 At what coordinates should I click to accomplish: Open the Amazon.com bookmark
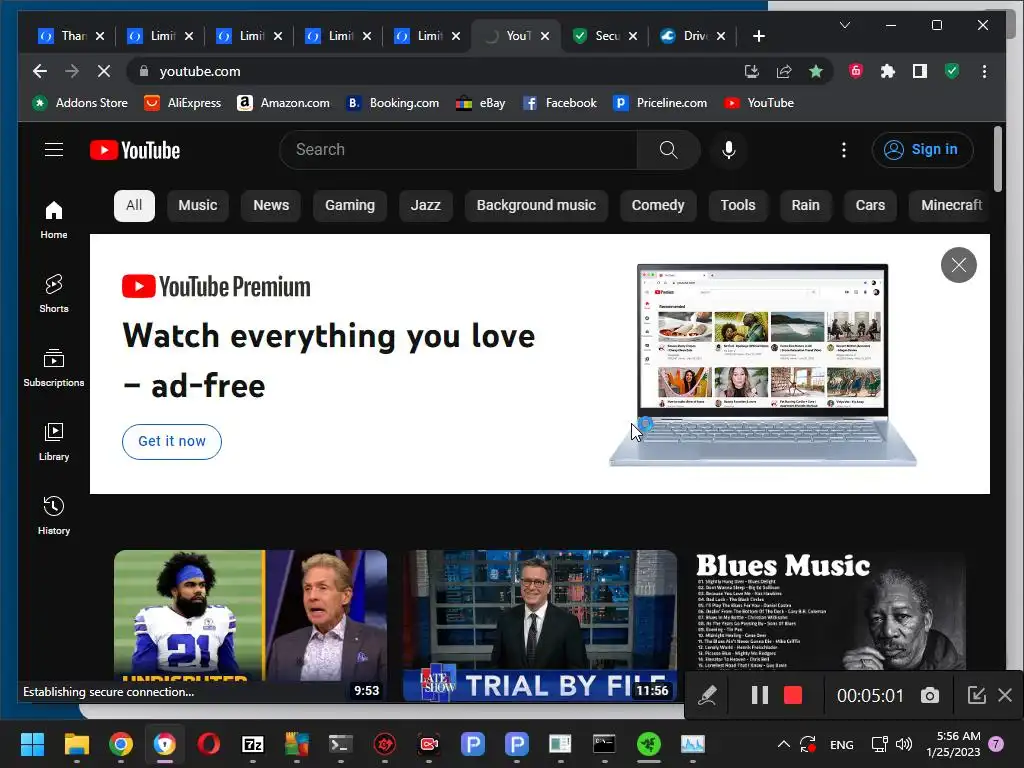283,103
